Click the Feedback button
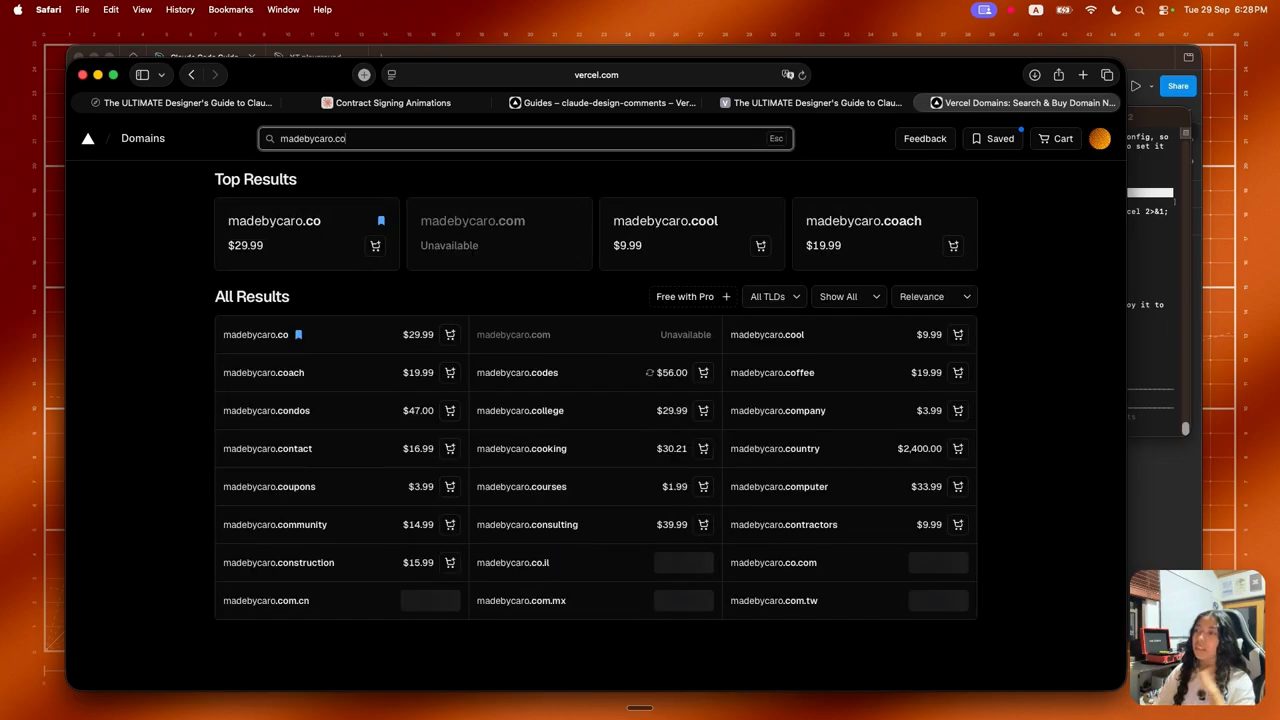This screenshot has width=1280, height=720. (x=925, y=139)
